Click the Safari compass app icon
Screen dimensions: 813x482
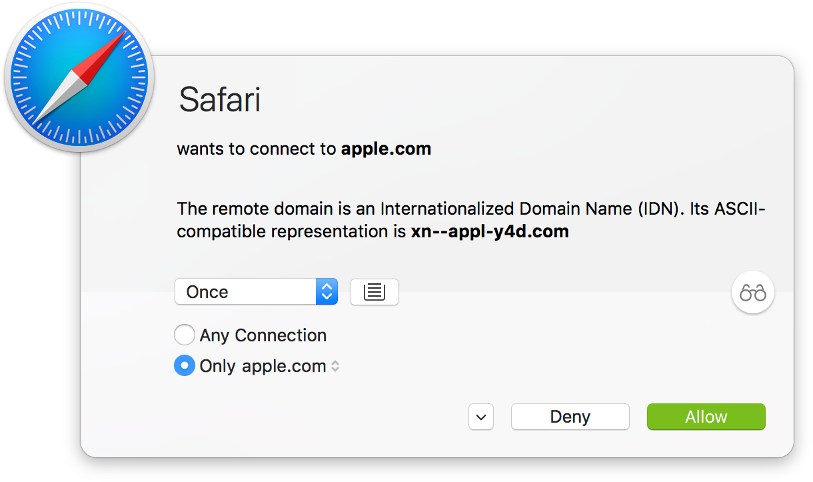pyautogui.click(x=79, y=78)
